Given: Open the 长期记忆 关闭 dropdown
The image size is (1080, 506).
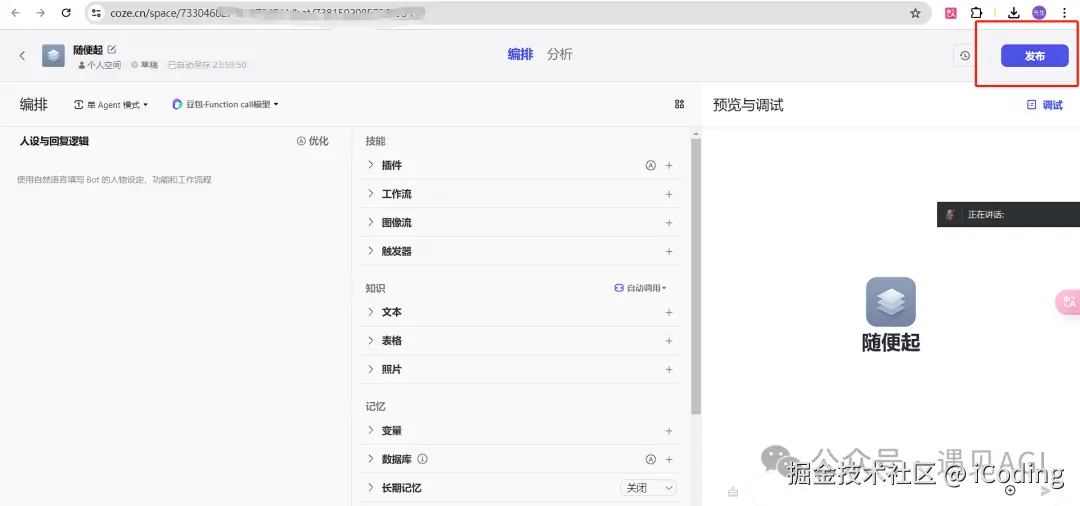Looking at the screenshot, I should (648, 487).
